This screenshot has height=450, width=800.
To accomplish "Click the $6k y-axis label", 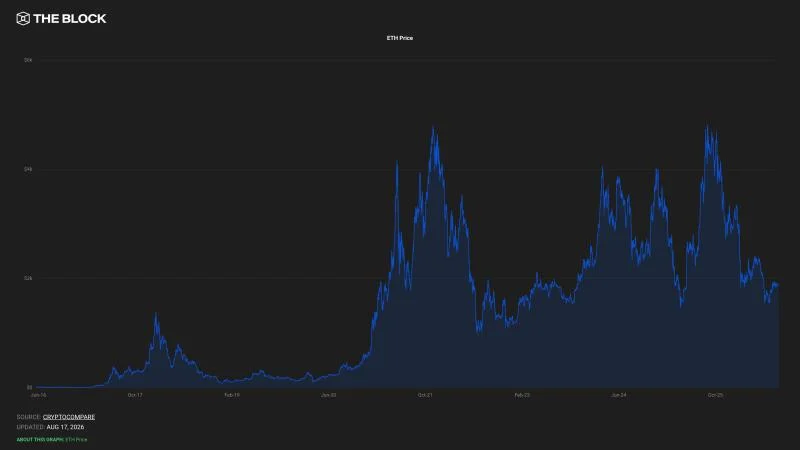I will pos(28,60).
